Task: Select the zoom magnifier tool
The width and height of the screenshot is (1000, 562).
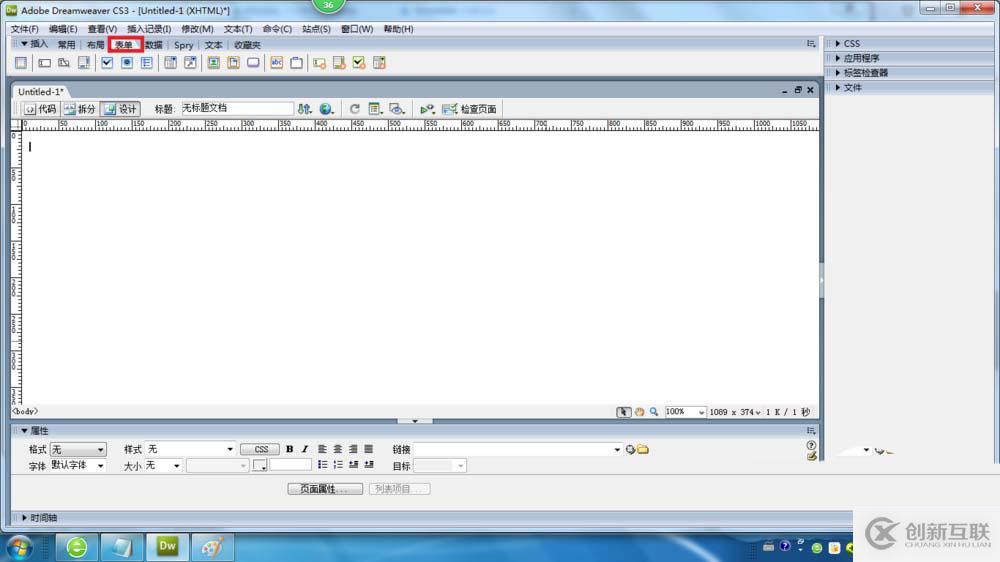Action: click(x=654, y=412)
